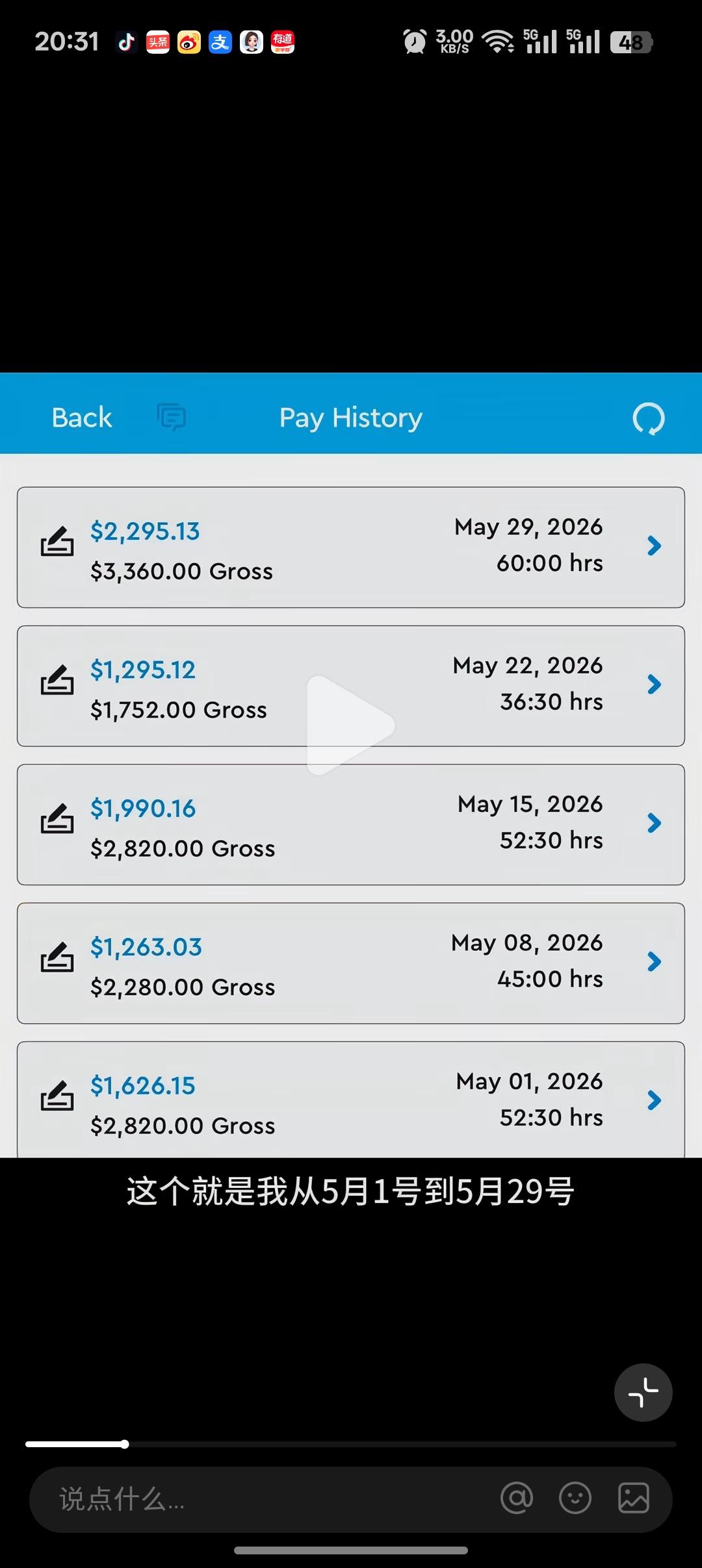Image resolution: width=702 pixels, height=1568 pixels.
Task: Play the video with center play button
Action: 351,726
